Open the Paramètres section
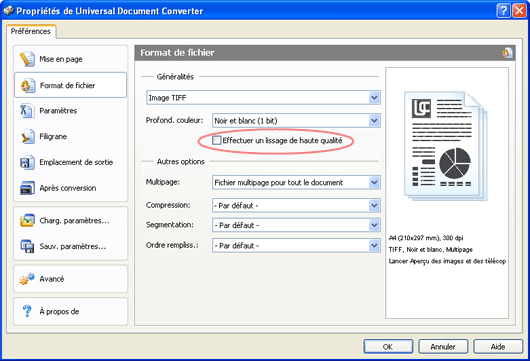The image size is (530, 361). (71, 111)
